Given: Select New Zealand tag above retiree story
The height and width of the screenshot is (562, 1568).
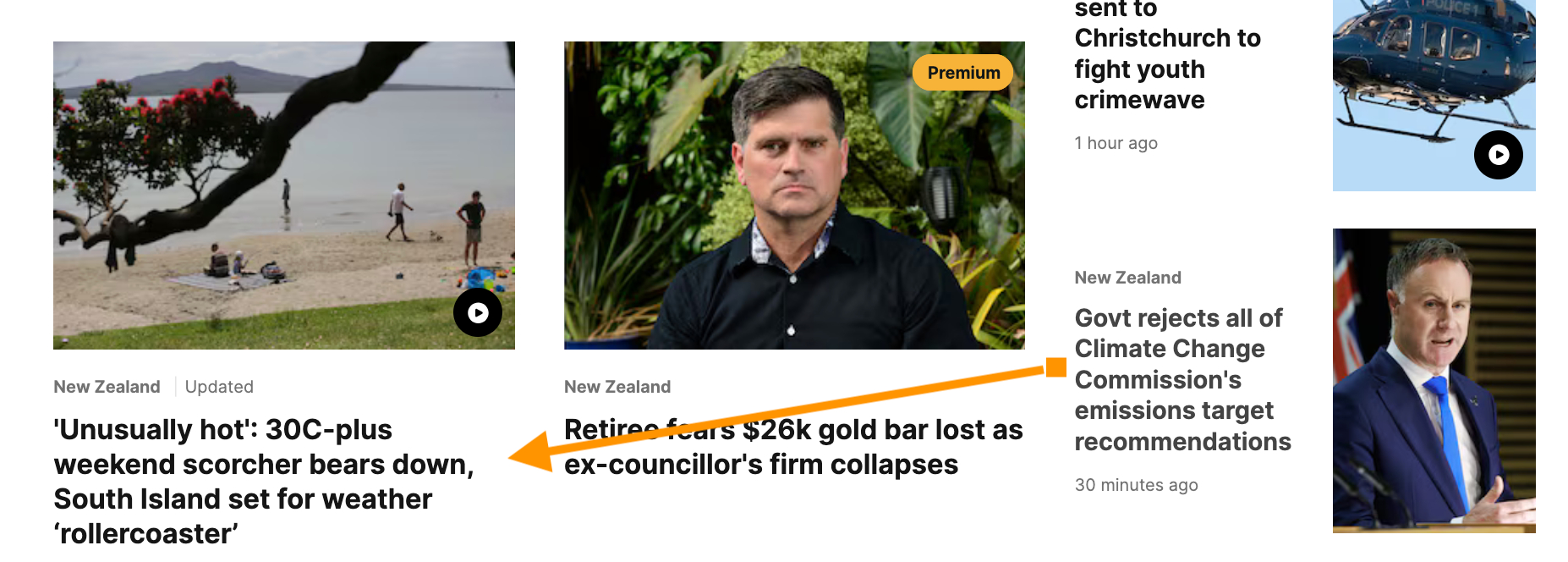Looking at the screenshot, I should click(x=617, y=387).
